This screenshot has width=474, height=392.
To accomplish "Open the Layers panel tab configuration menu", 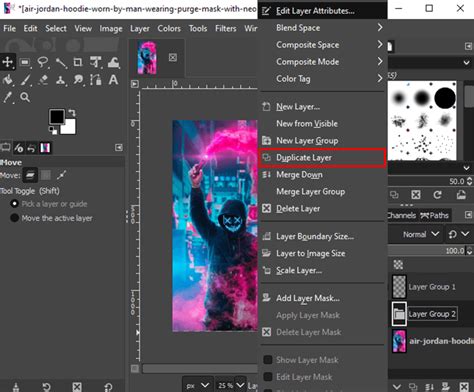I will click(x=468, y=215).
